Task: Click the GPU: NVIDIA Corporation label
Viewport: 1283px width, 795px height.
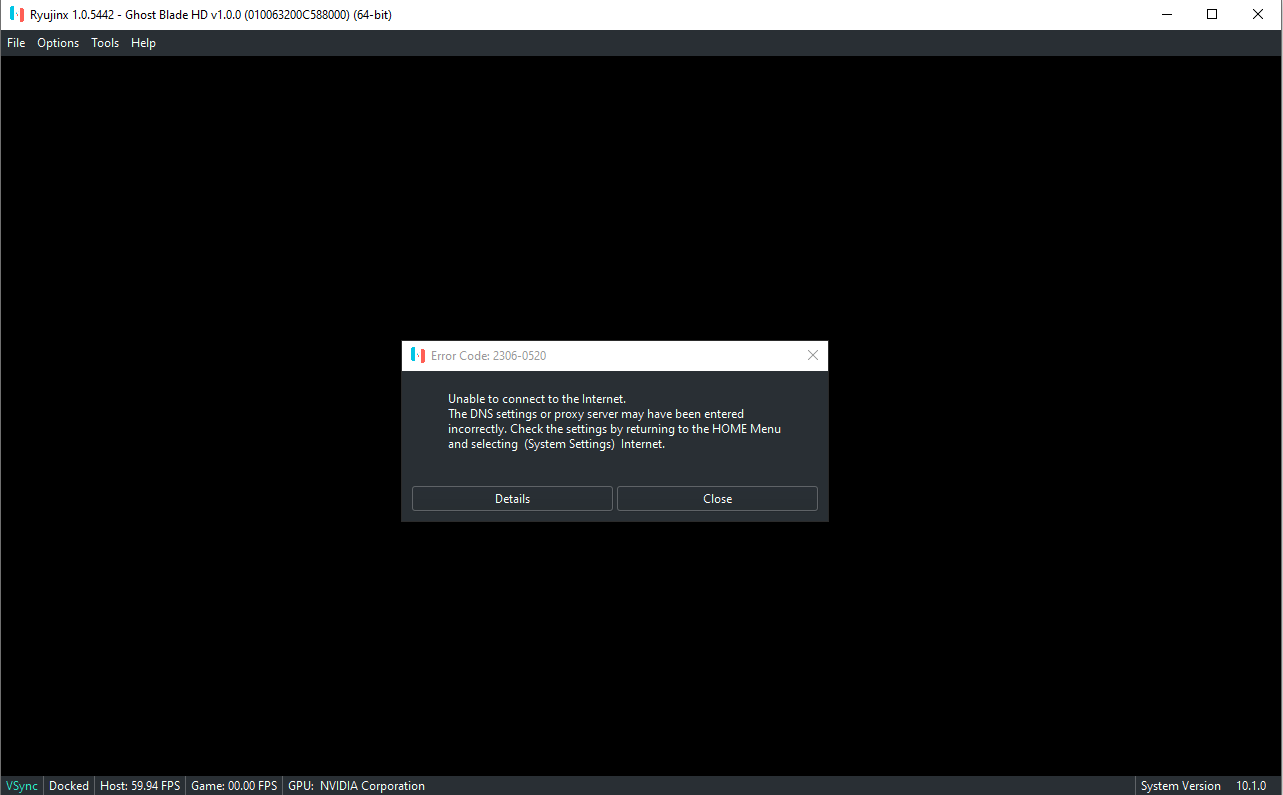Action: (356, 786)
